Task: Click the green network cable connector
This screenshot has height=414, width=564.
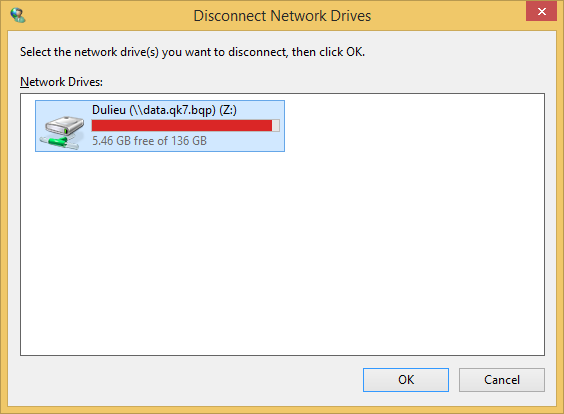Action: pyautogui.click(x=58, y=142)
